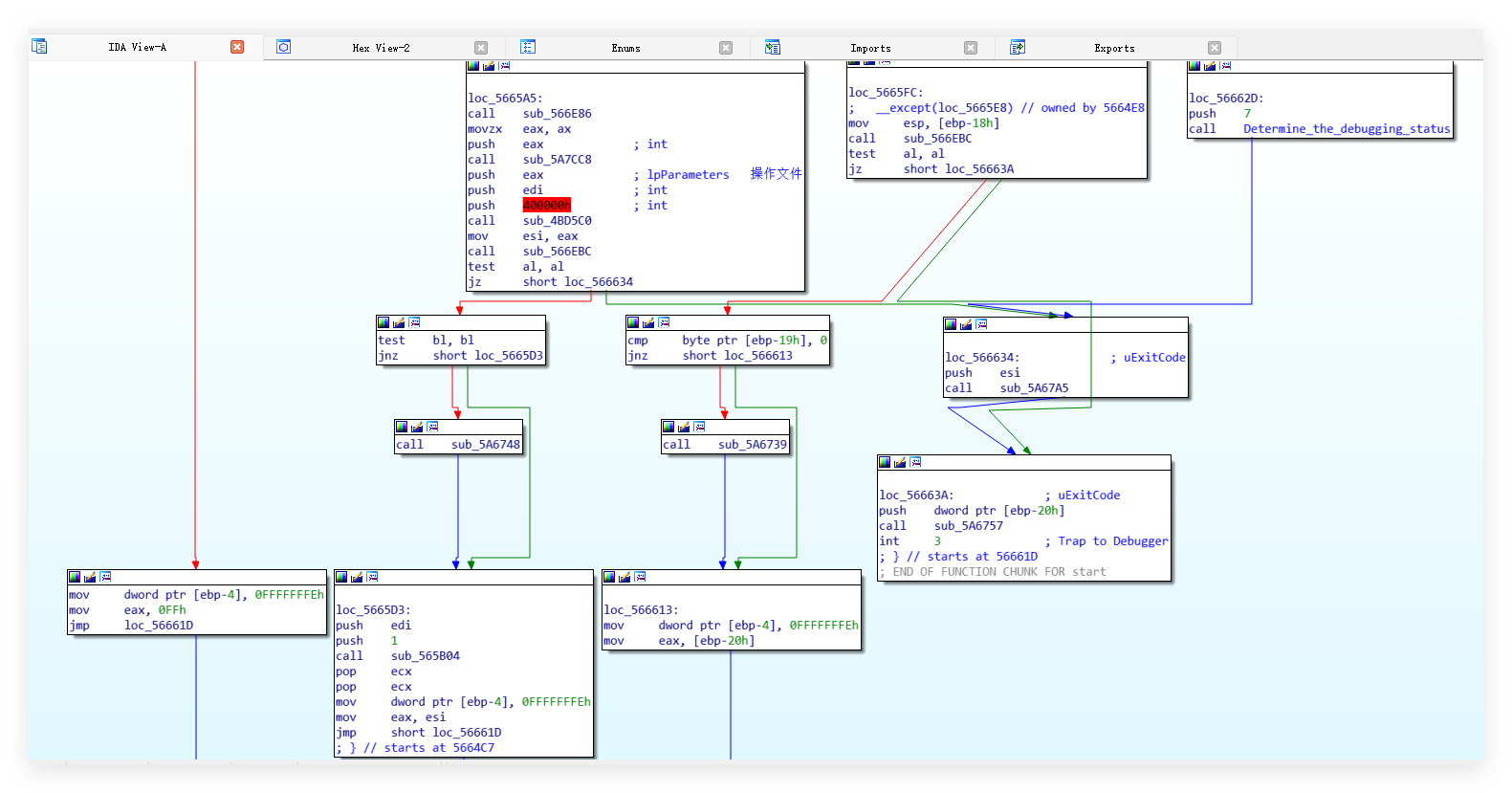This screenshot has width=1512, height=793.
Task: Click the edit pencil icon on the loc_566613 node
Action: click(x=625, y=577)
